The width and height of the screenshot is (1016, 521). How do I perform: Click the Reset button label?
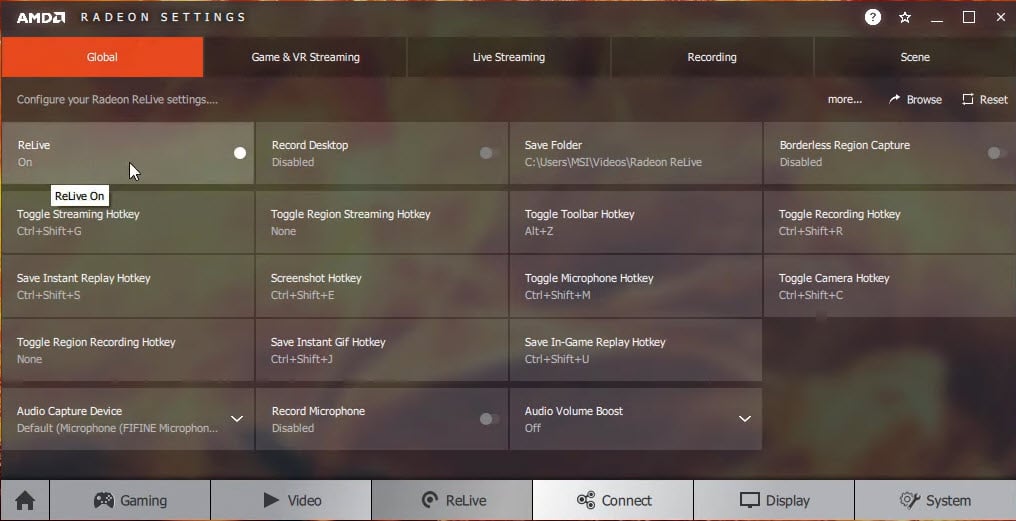point(993,100)
